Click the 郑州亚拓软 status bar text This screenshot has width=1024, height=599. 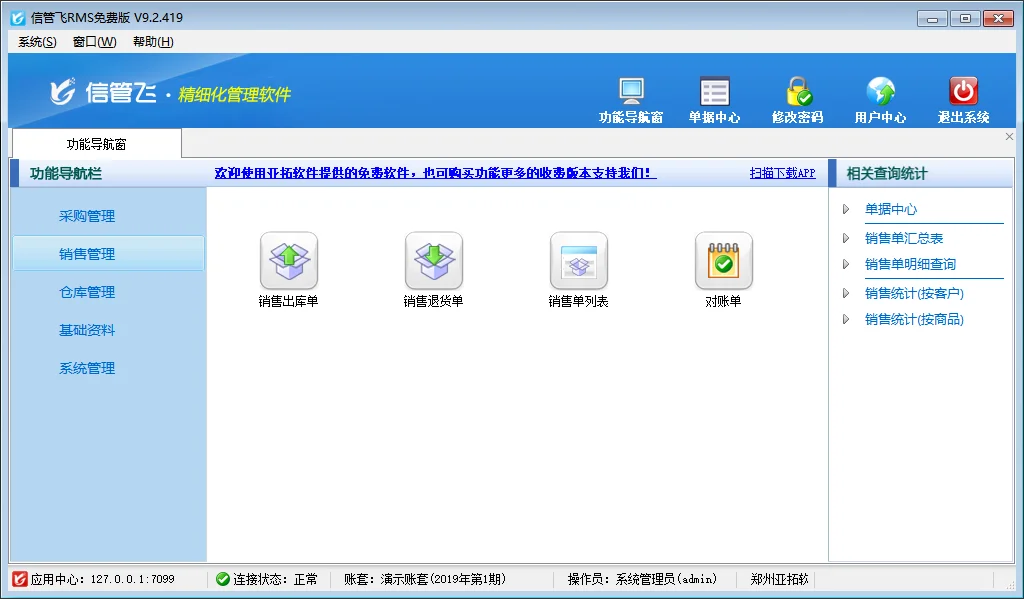[x=779, y=579]
